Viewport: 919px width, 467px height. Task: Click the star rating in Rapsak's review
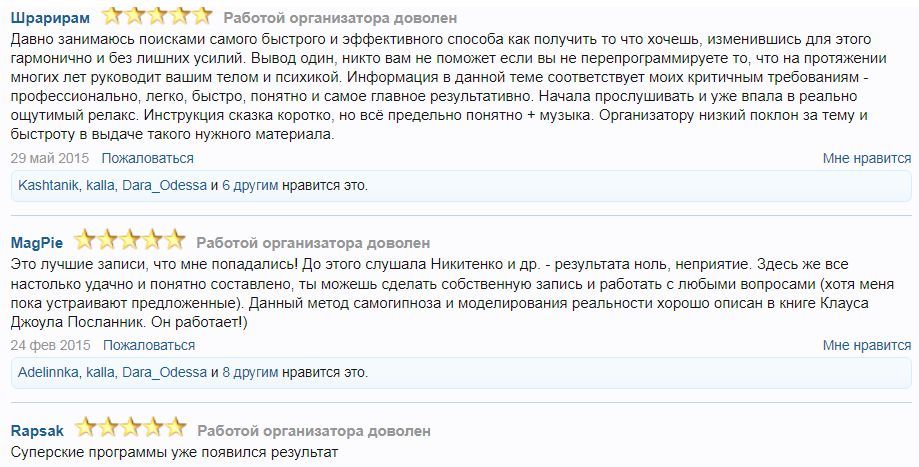(129, 429)
